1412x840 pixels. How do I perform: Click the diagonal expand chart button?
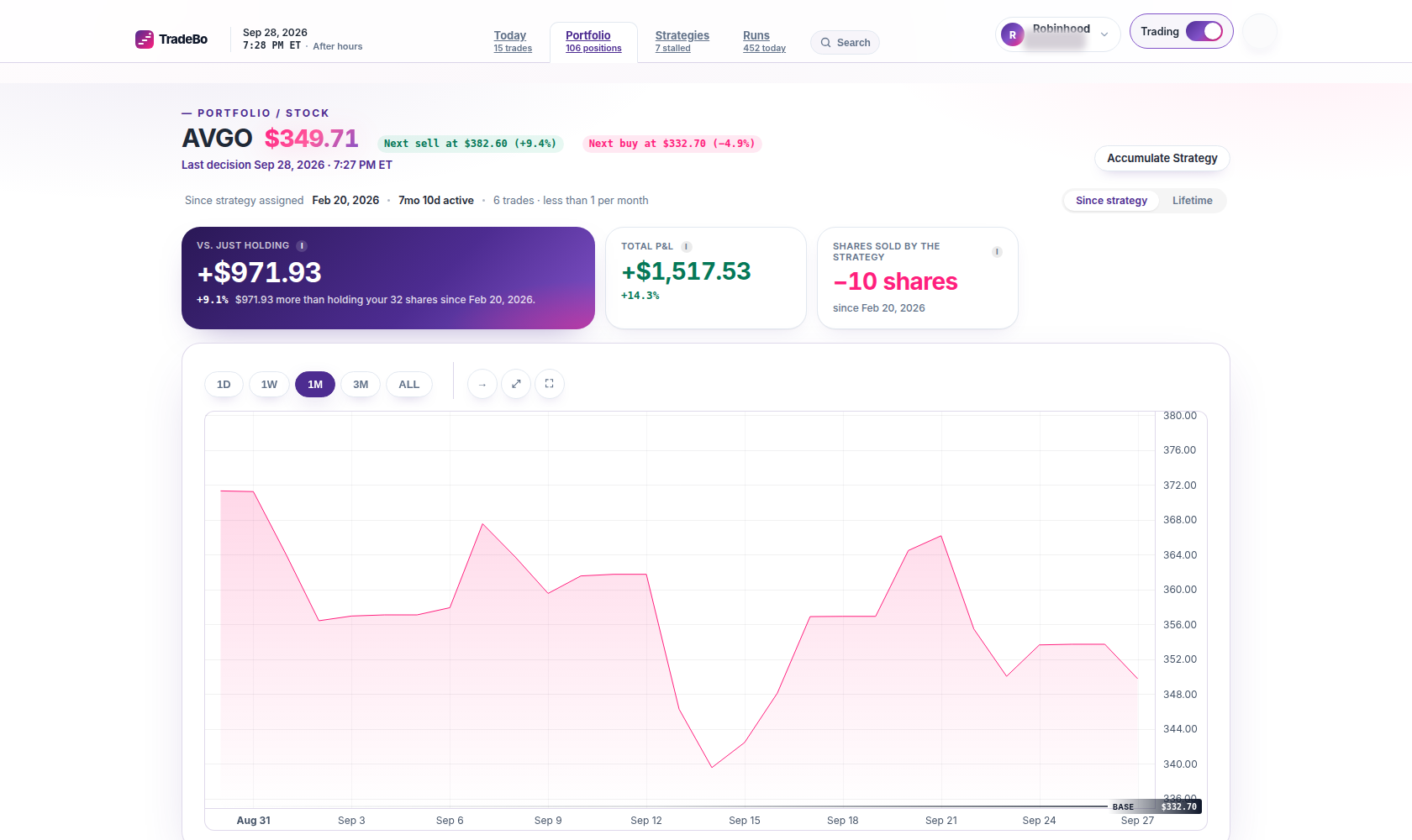[x=516, y=385]
